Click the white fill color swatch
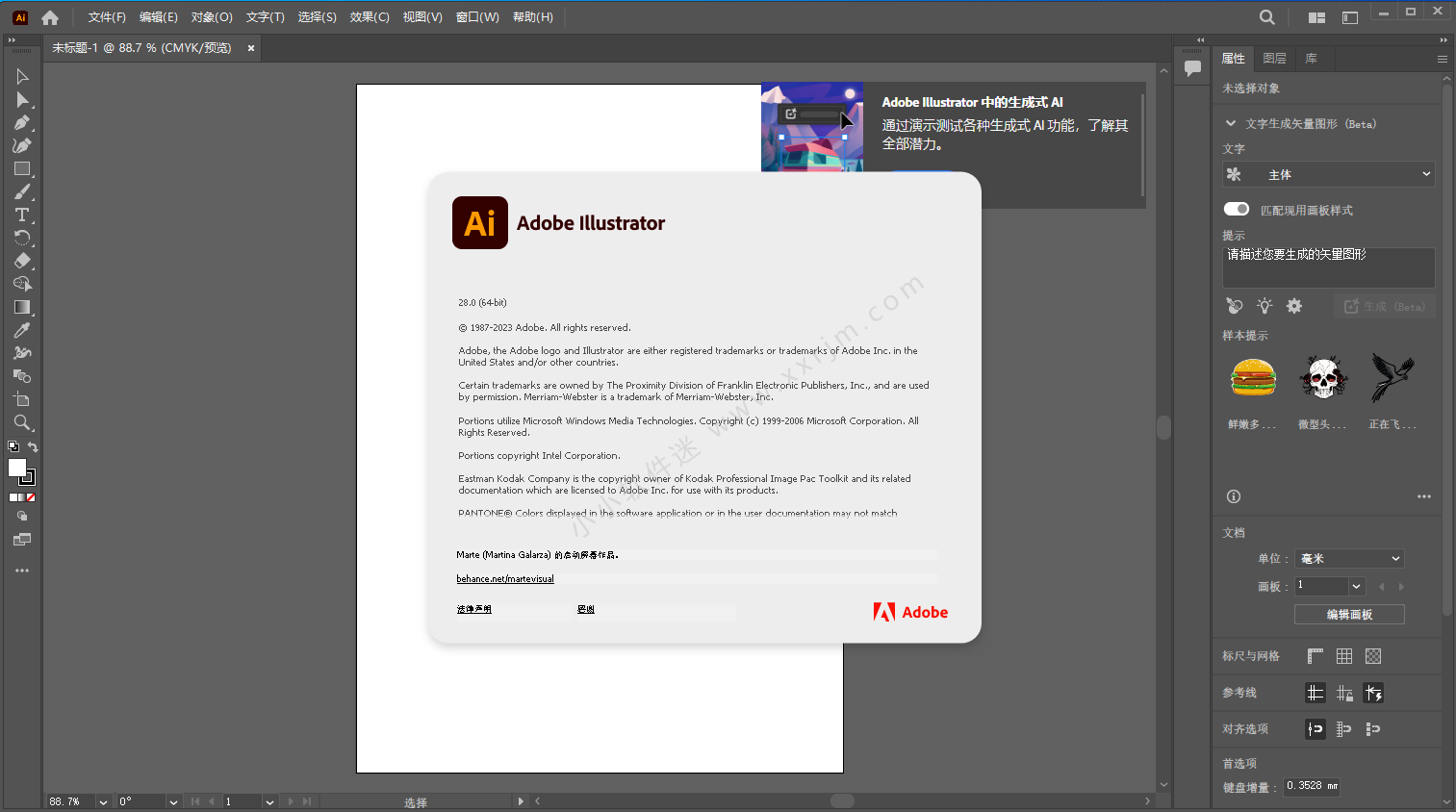 pyautogui.click(x=17, y=468)
